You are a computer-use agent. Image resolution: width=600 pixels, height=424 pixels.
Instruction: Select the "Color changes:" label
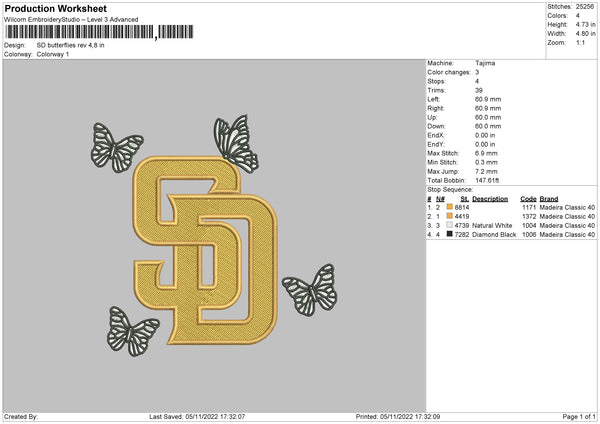coord(449,72)
